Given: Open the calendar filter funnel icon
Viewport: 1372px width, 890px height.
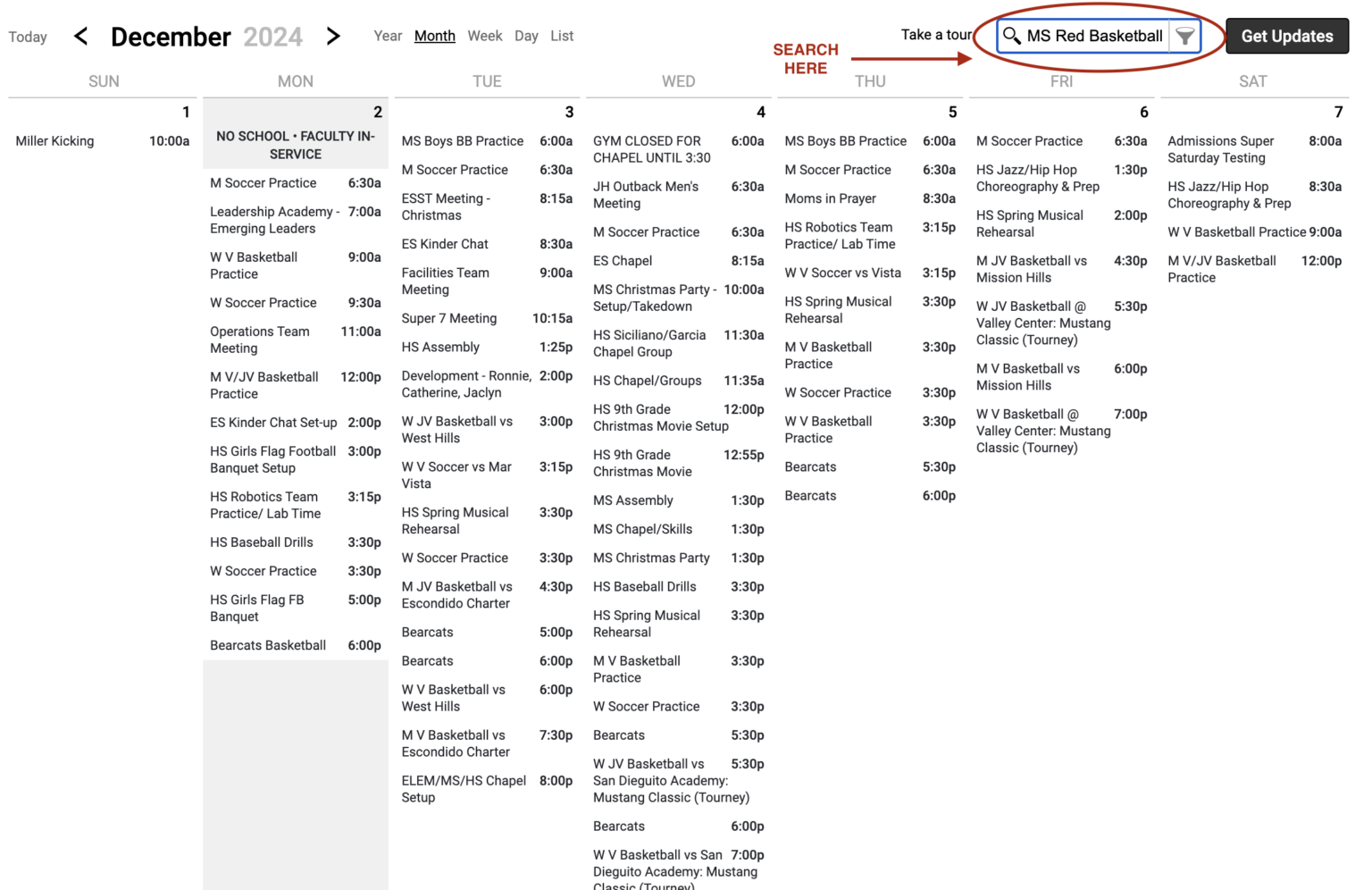Looking at the screenshot, I should (x=1184, y=36).
